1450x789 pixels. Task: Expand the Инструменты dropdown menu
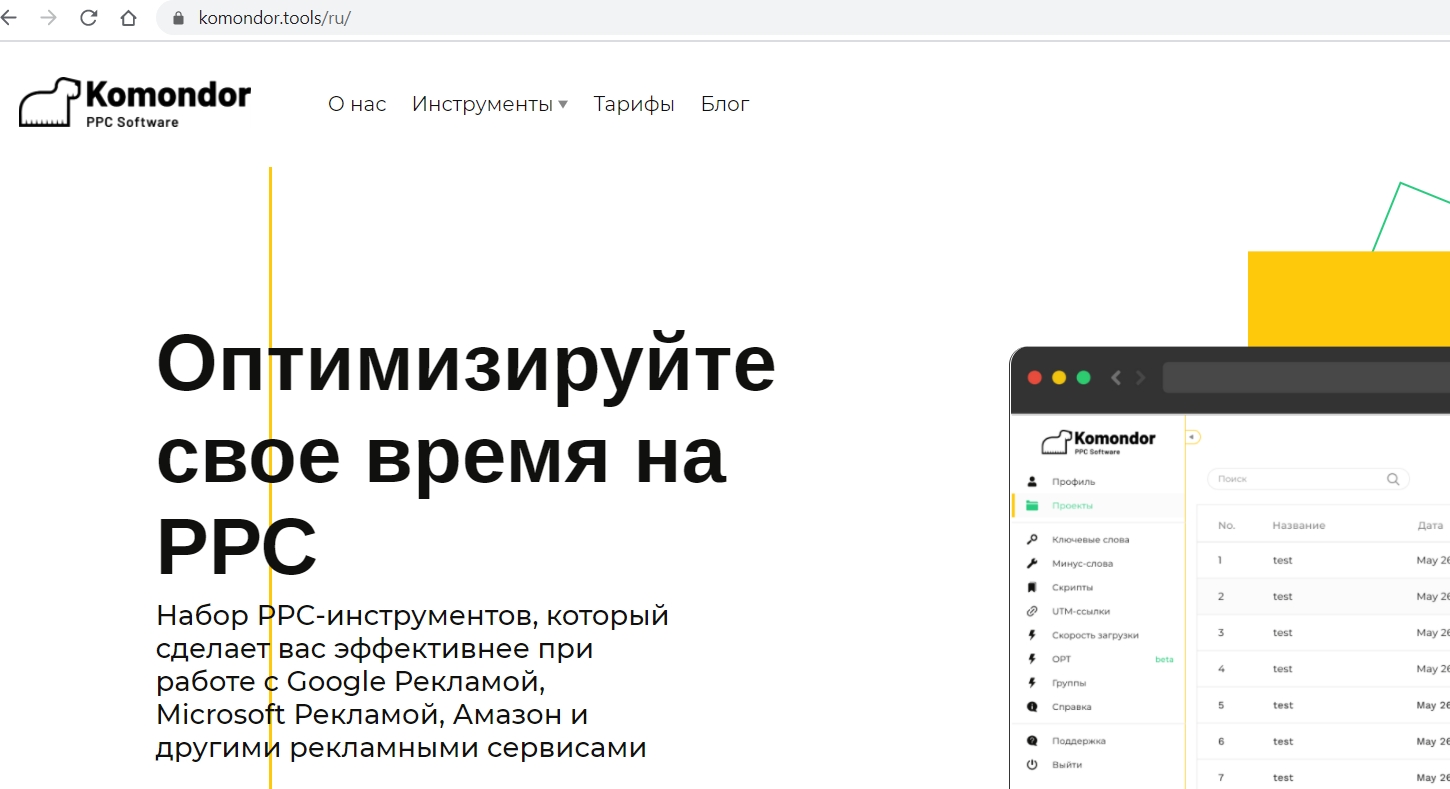click(489, 104)
